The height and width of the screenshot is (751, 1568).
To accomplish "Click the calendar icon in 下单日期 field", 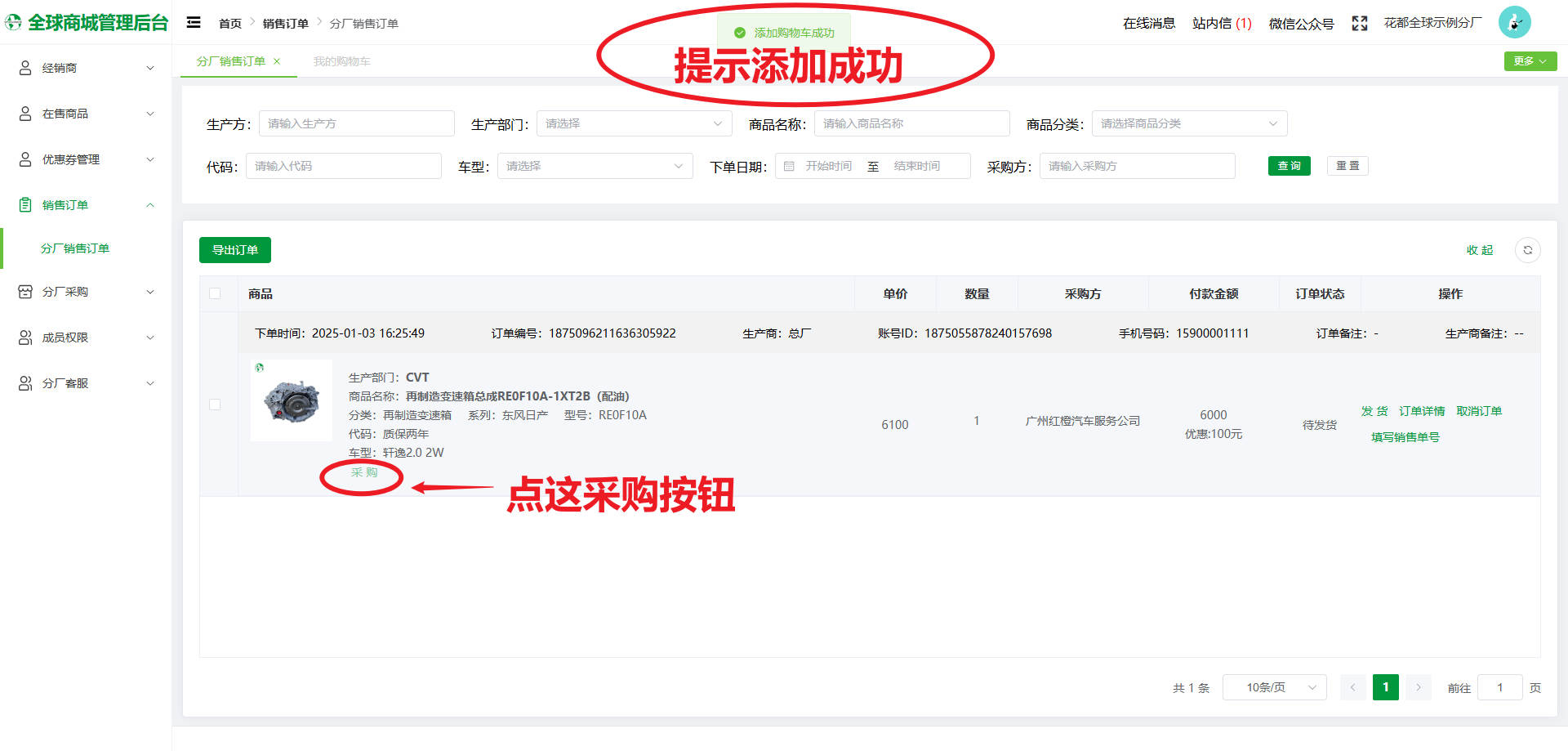I will [789, 167].
